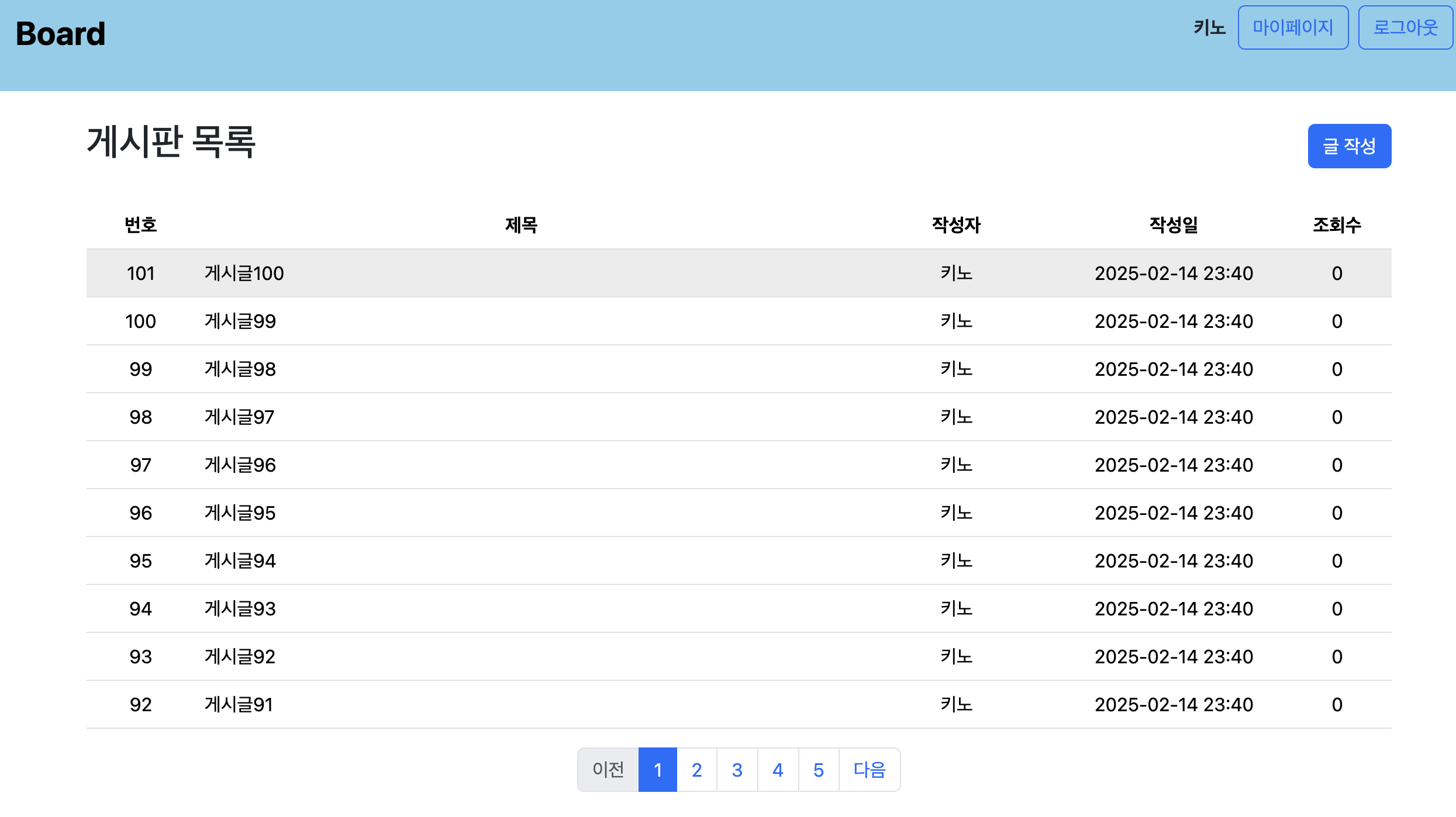Click 로그아웃 to sign out
Image resolution: width=1456 pixels, height=817 pixels.
coord(1405,27)
